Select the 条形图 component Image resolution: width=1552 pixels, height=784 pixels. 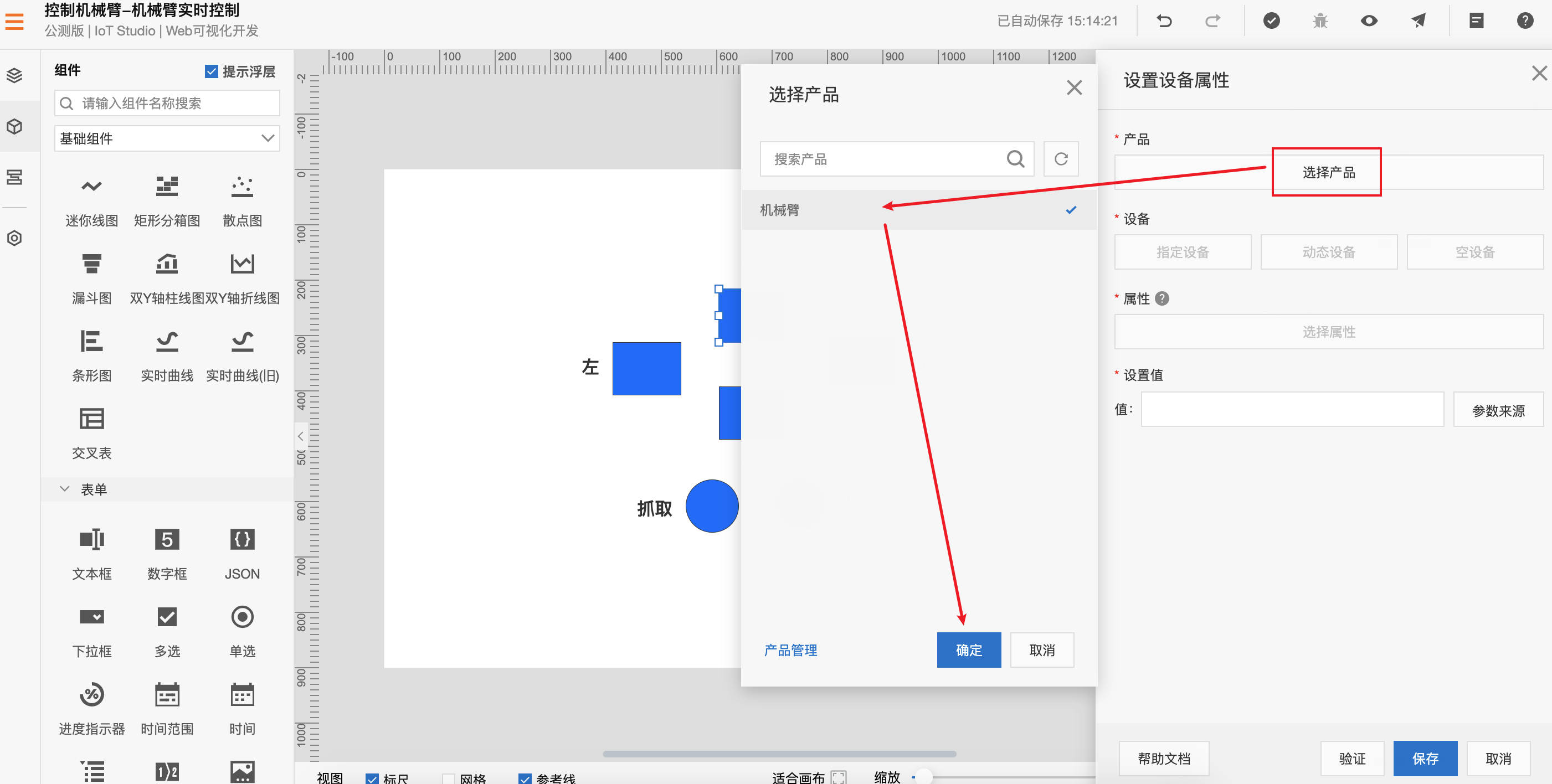91,357
